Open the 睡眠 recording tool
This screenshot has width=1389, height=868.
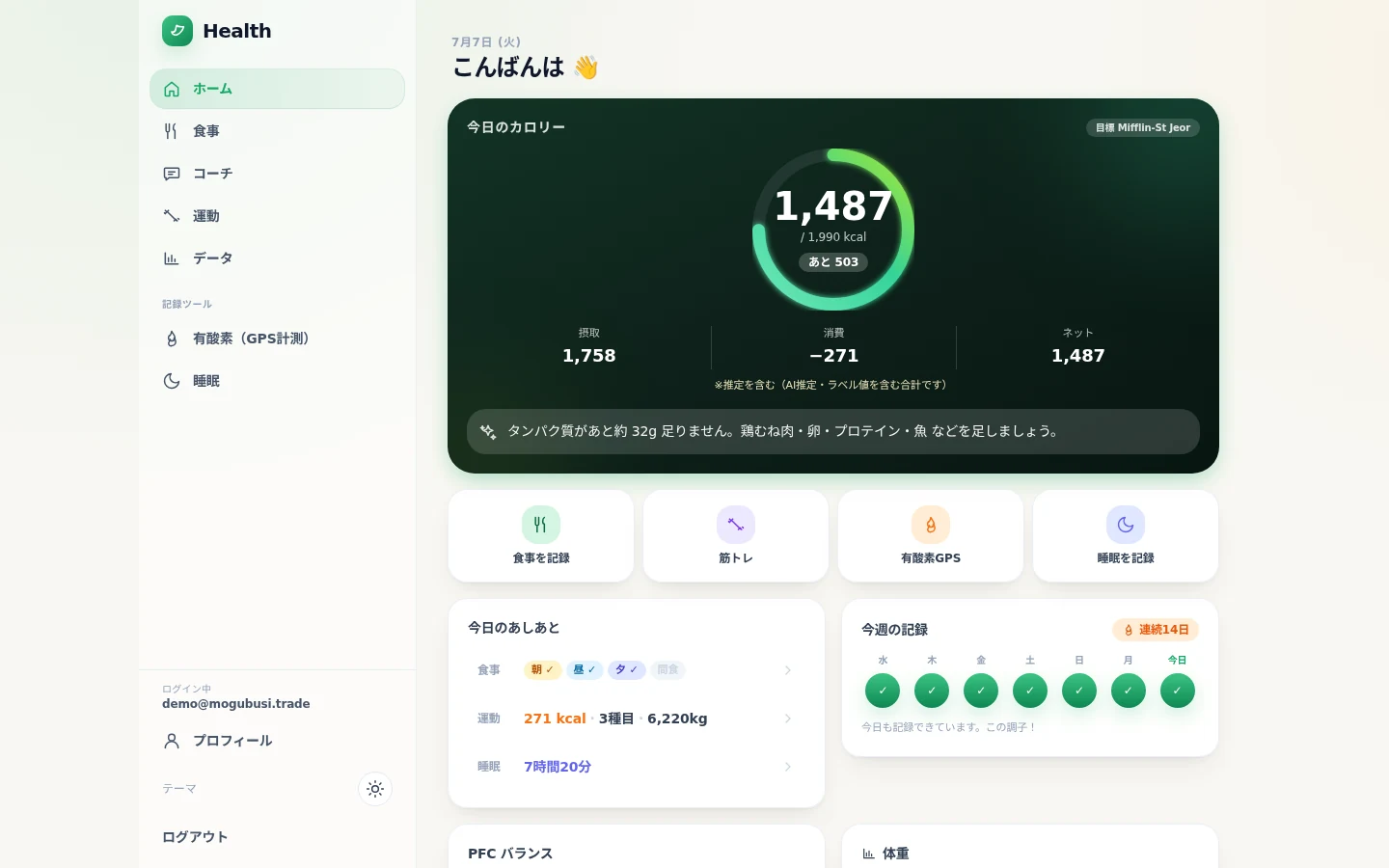(277, 381)
